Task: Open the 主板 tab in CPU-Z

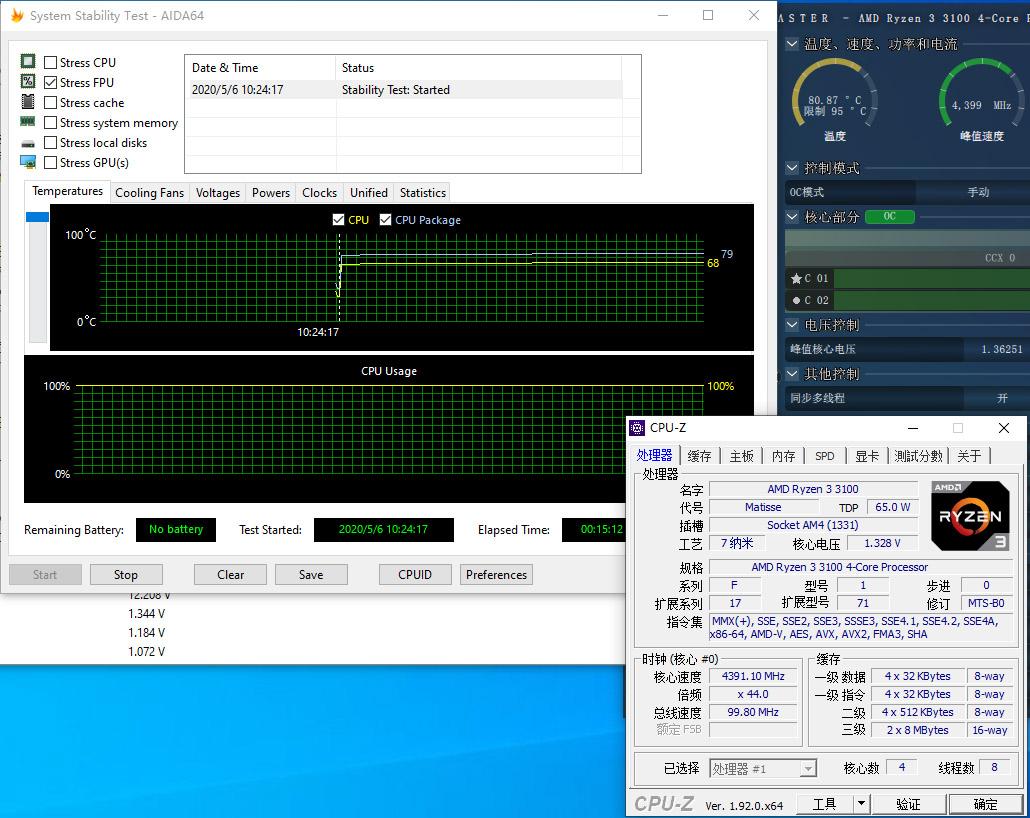Action: (741, 456)
